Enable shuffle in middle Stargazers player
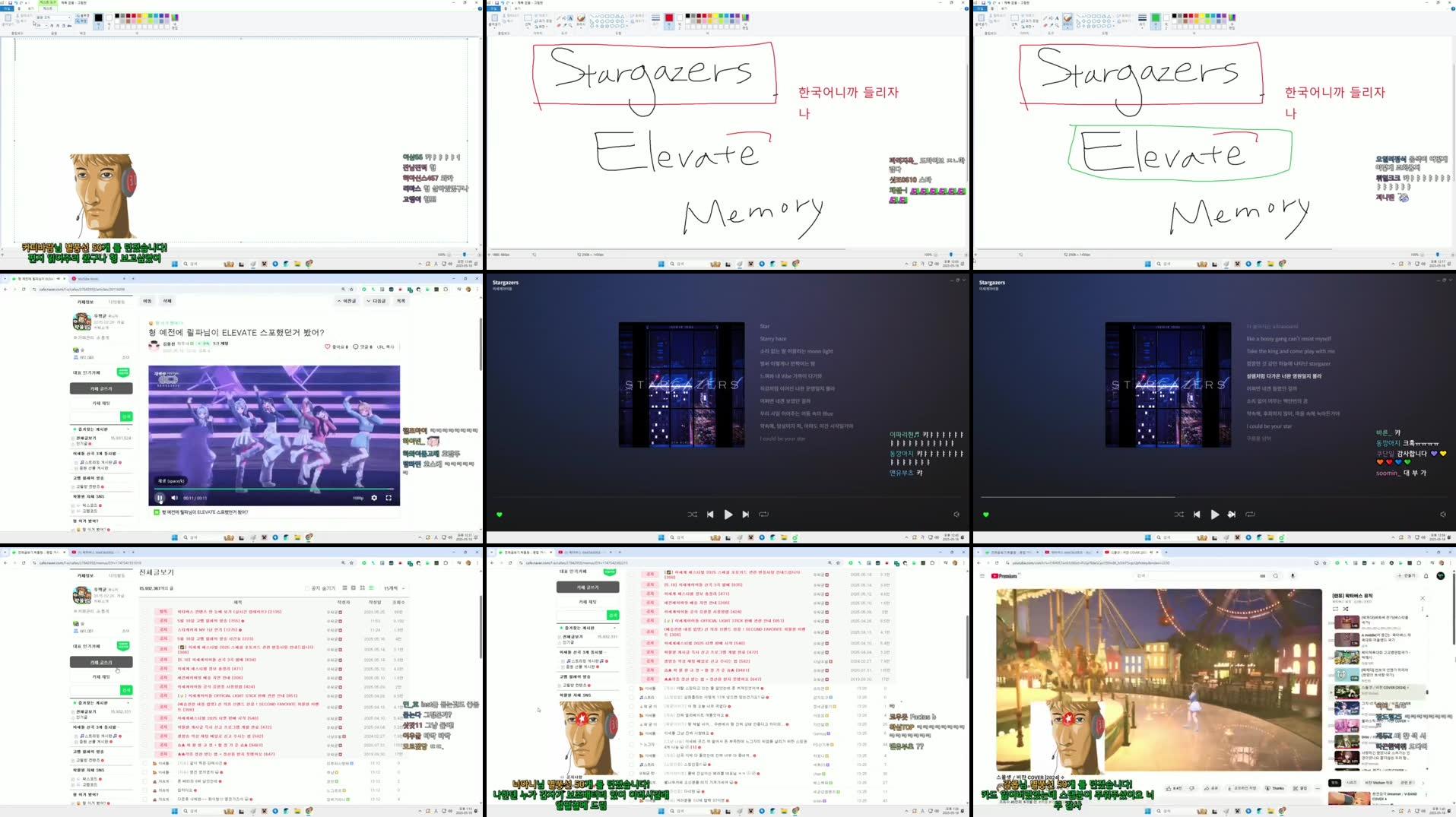Image resolution: width=1456 pixels, height=817 pixels. click(x=693, y=515)
